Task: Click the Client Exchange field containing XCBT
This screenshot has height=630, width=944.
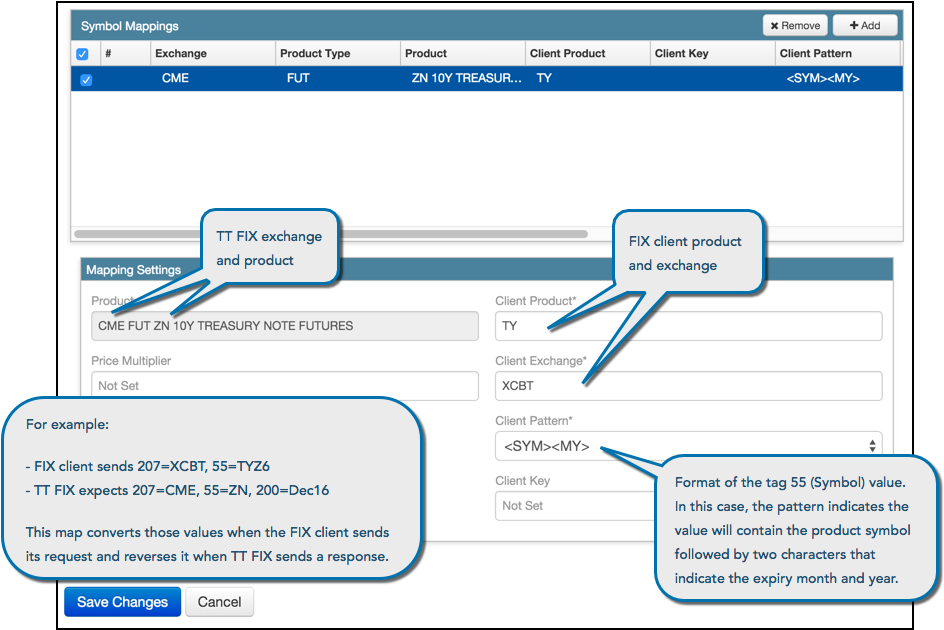Action: click(x=688, y=386)
